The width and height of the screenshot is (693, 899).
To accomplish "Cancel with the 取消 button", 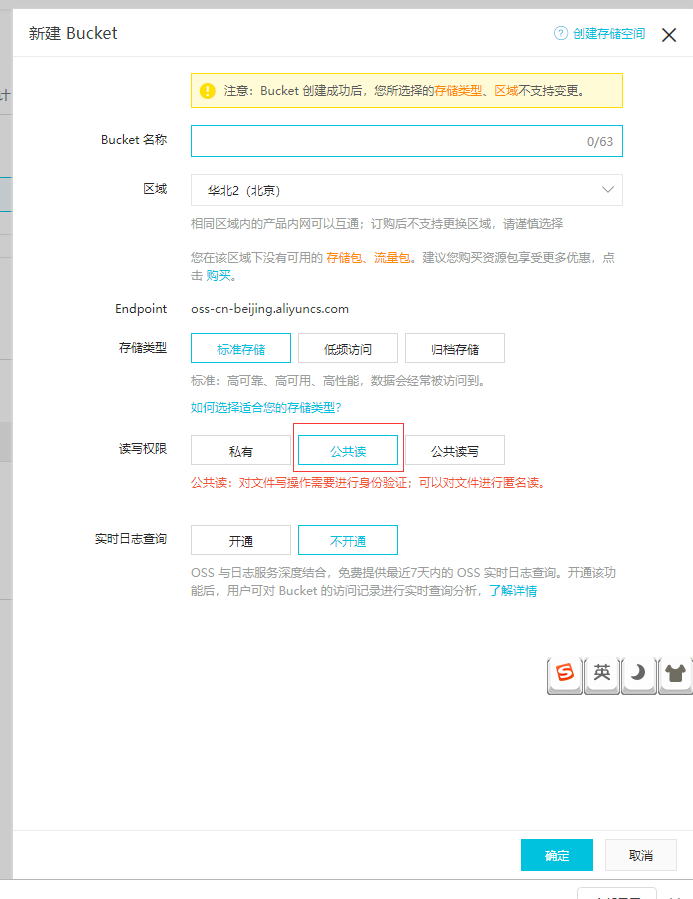I will click(641, 855).
